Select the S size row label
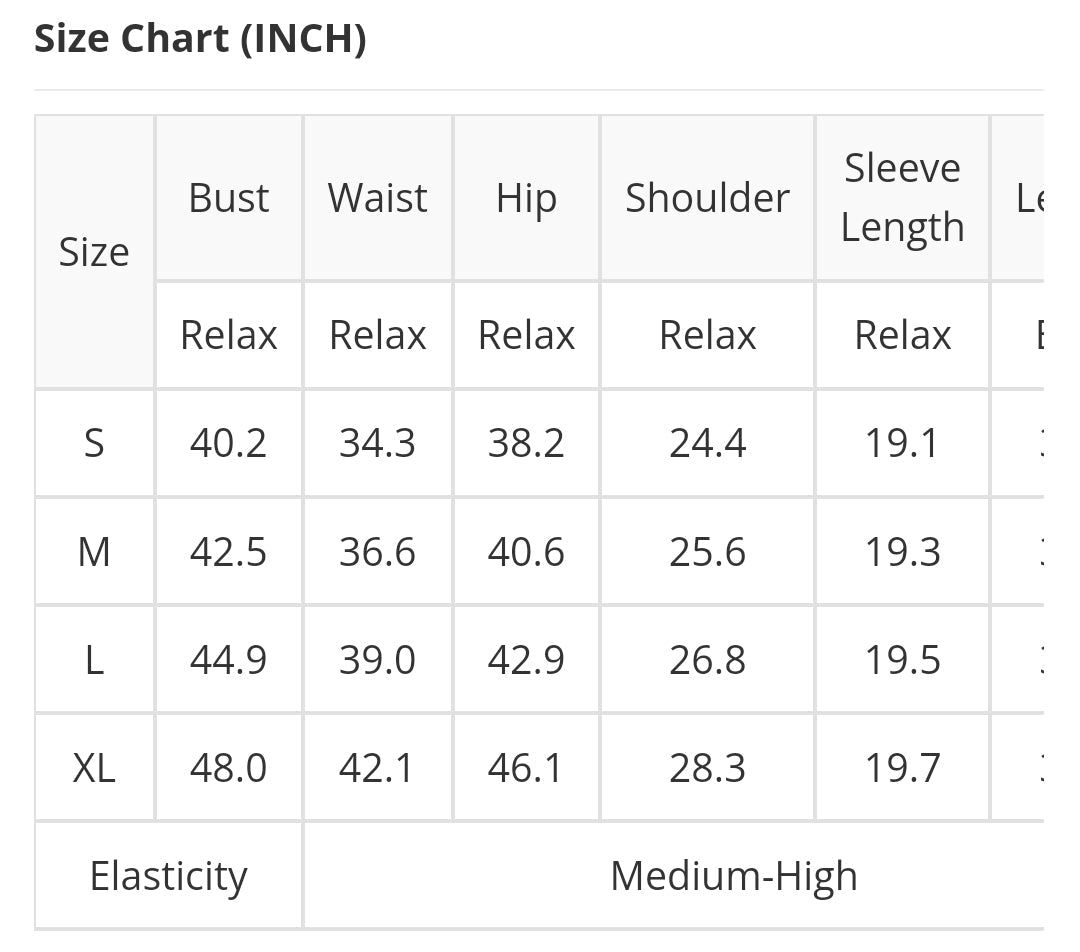Screen dimensions: 1080x952 tap(94, 442)
